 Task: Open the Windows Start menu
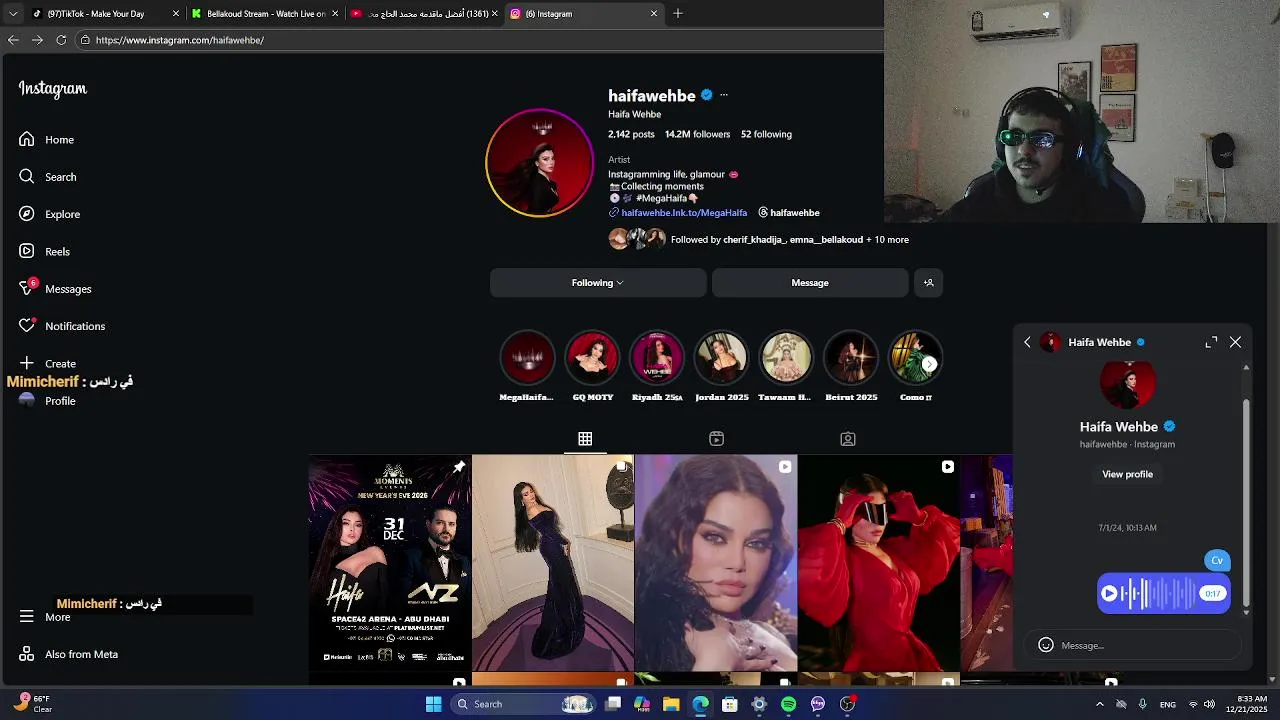[434, 704]
